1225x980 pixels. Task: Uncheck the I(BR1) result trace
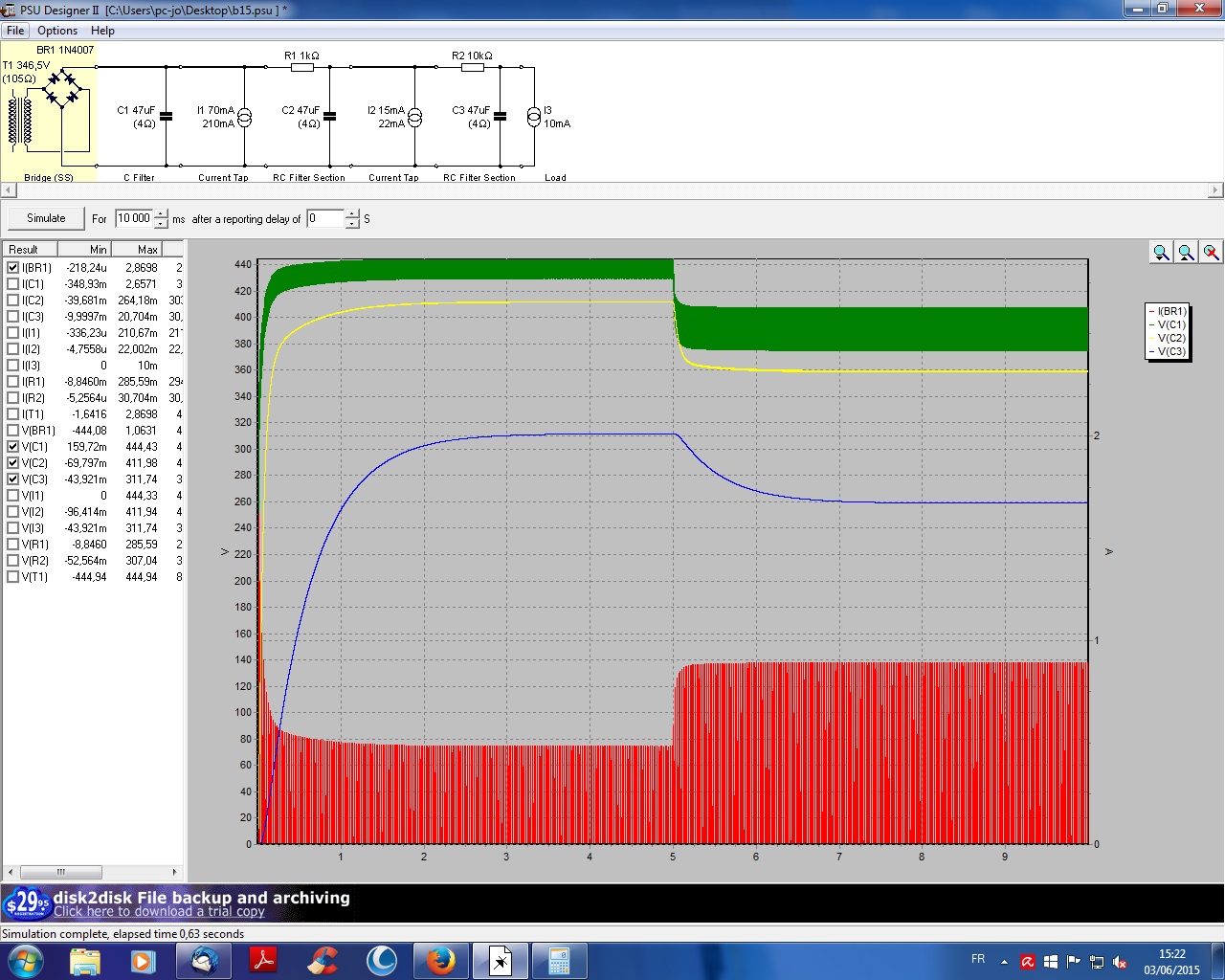13,268
